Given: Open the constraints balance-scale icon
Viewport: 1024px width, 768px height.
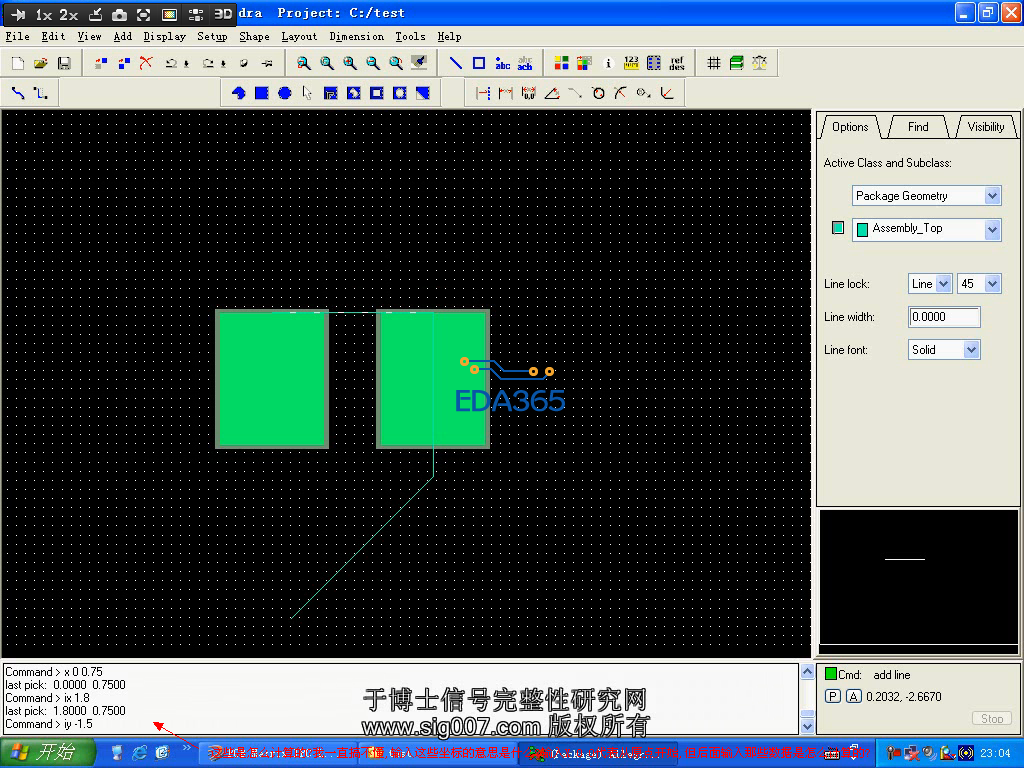Looking at the screenshot, I should (x=760, y=63).
